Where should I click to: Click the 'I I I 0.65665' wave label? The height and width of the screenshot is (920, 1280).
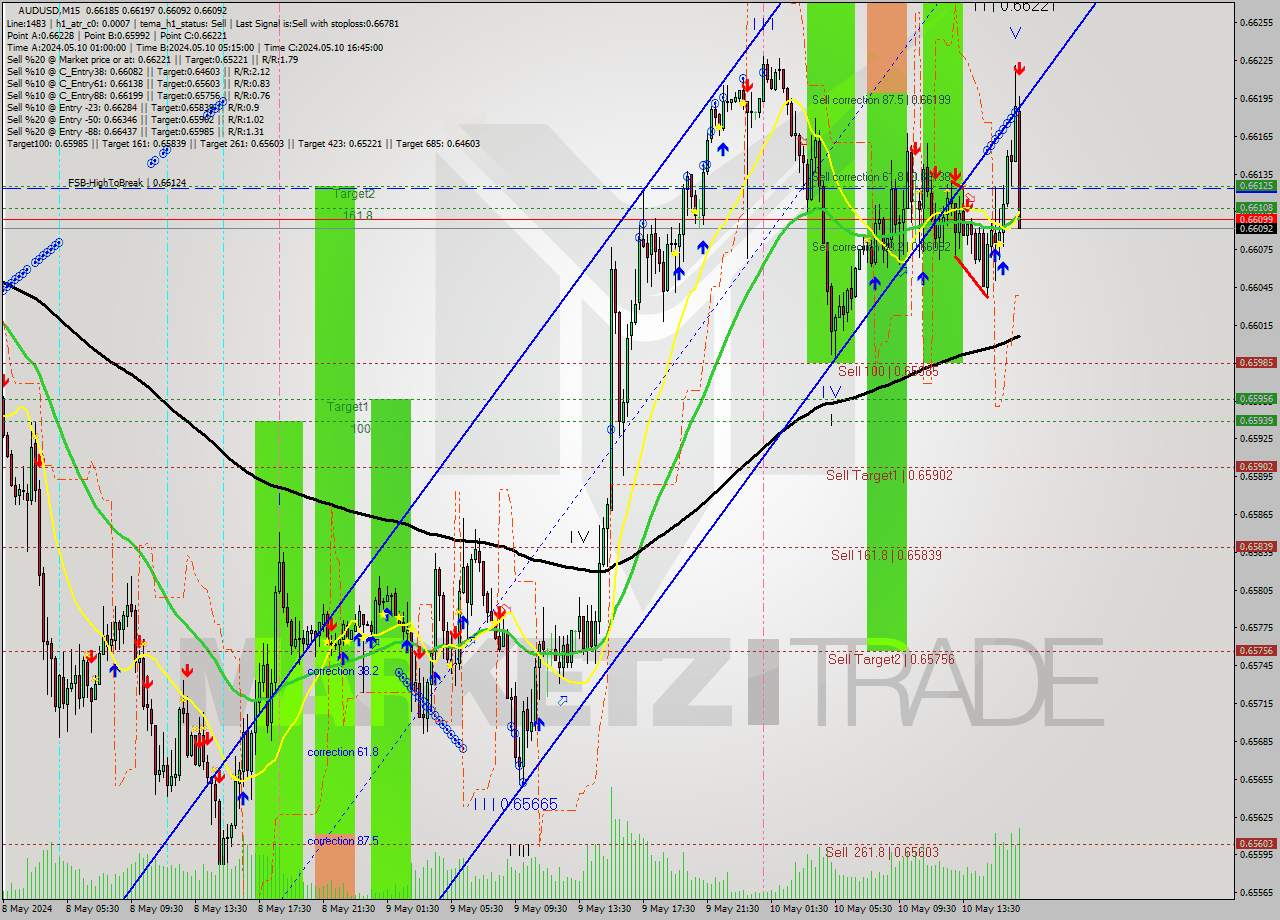coord(516,804)
